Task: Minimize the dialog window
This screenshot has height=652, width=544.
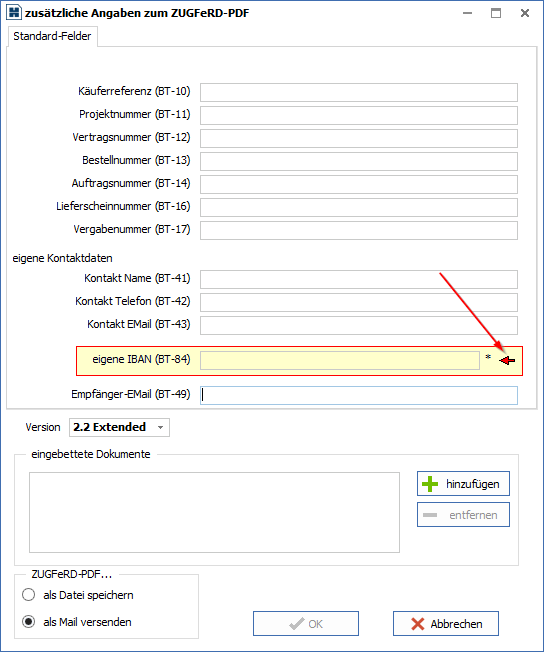Action: [467, 13]
